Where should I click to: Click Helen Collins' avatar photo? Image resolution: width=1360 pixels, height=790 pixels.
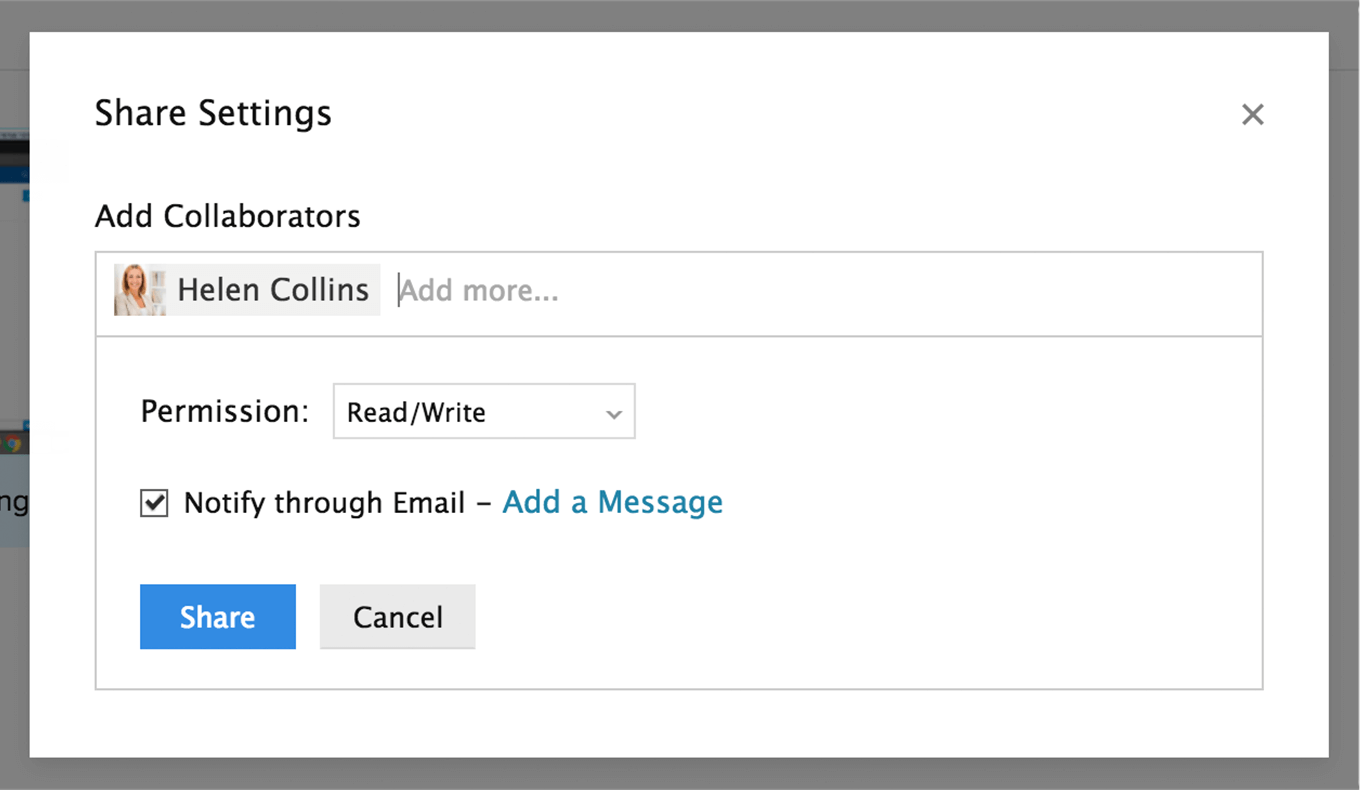[140, 290]
